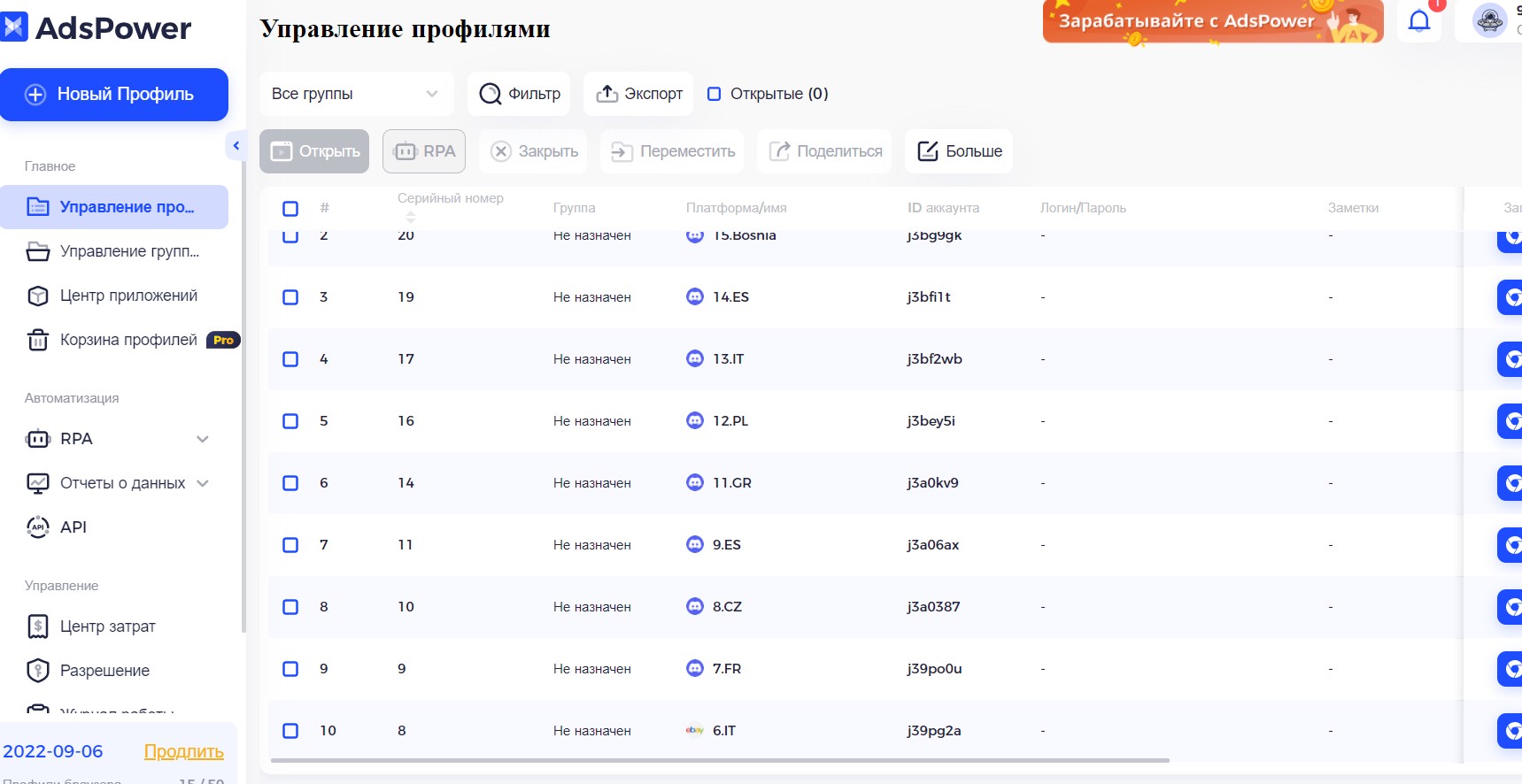Open browser for profile 12.PL
This screenshot has height=784, width=1522.
(1510, 421)
